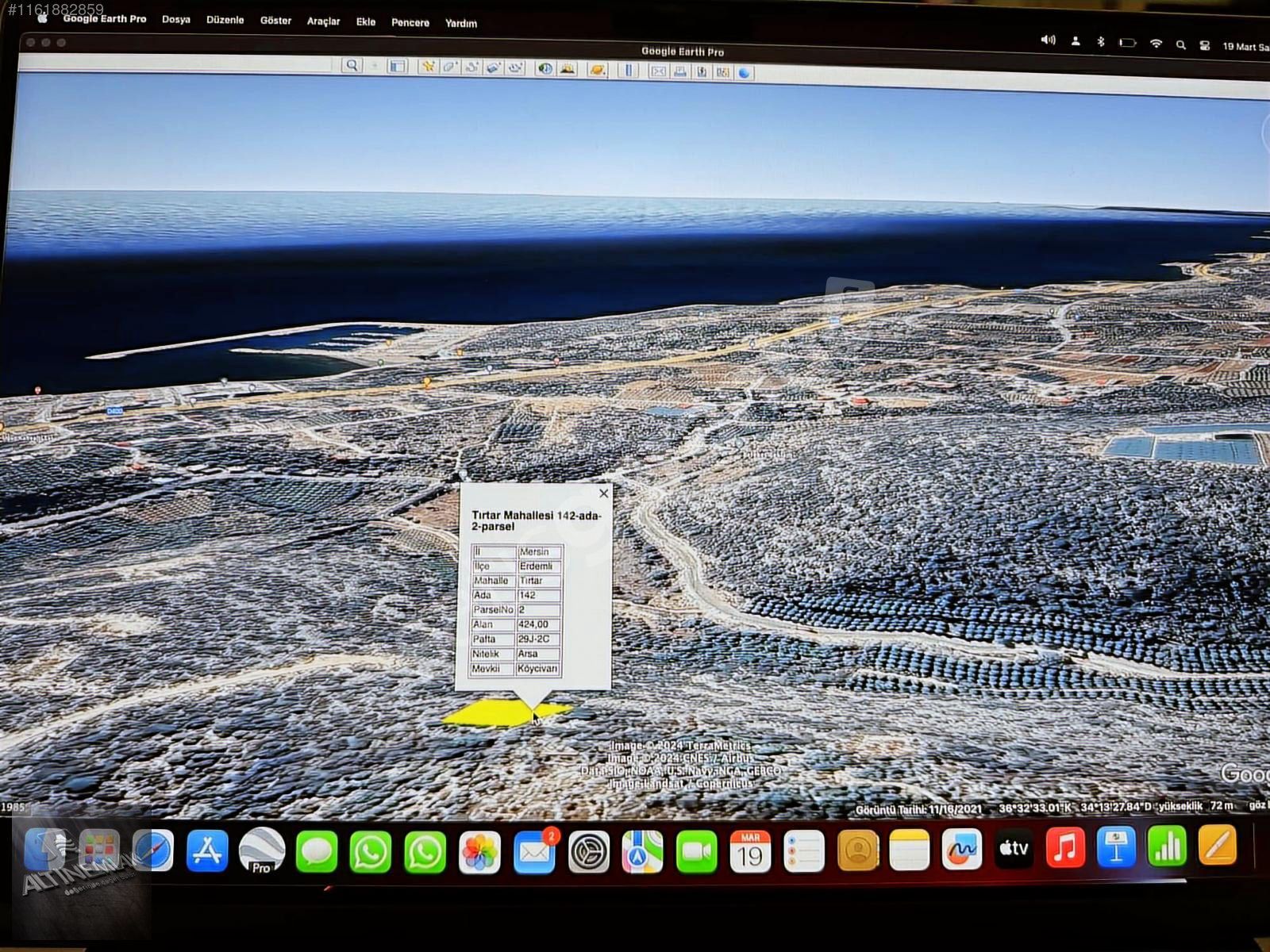Viewport: 1270px width, 952px height.
Task: Click the Search magnifier in the toolbar
Action: coord(352,66)
